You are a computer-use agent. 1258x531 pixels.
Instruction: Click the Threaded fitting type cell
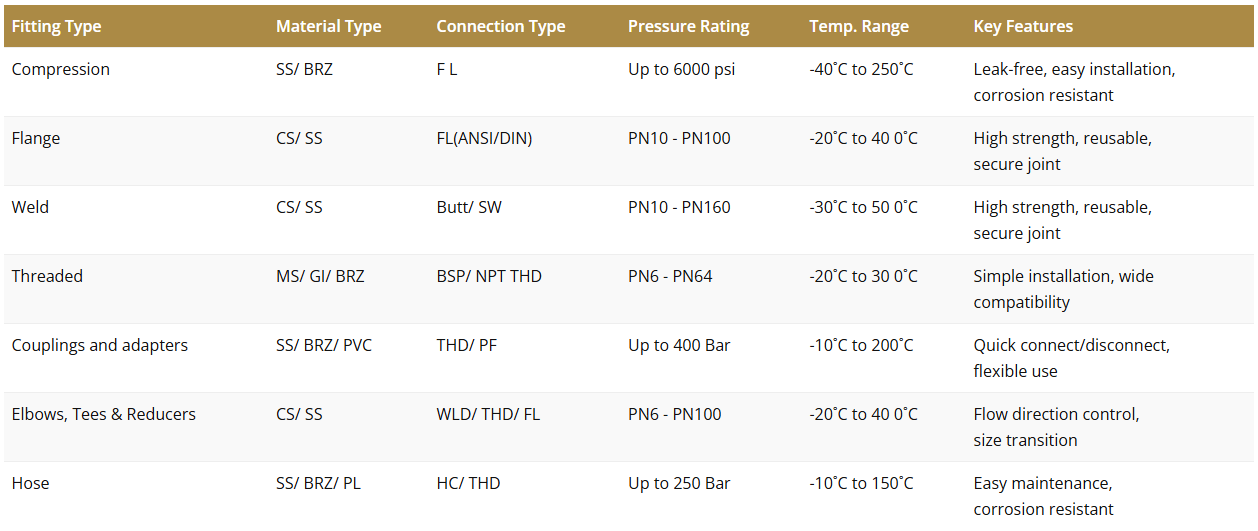[x=47, y=276]
